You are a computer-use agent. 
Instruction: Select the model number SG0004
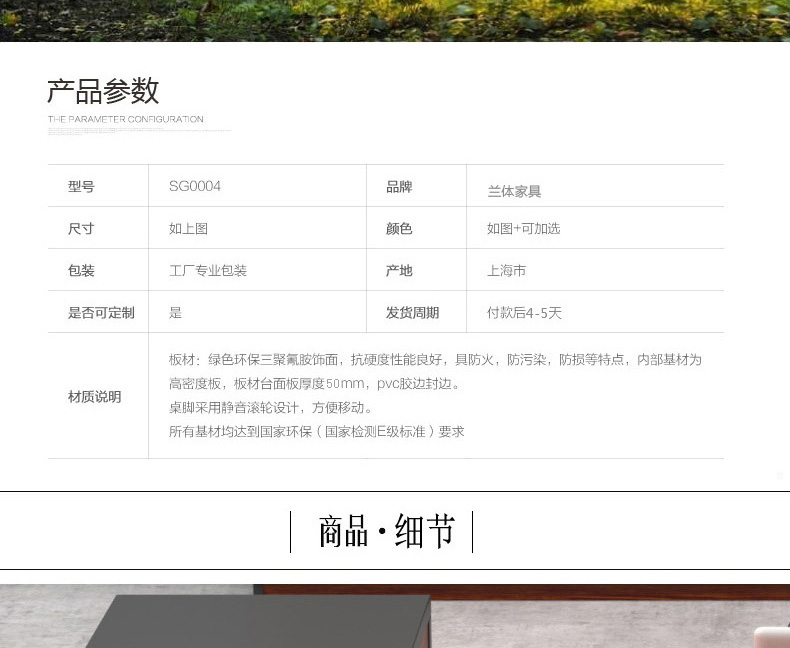[195, 186]
